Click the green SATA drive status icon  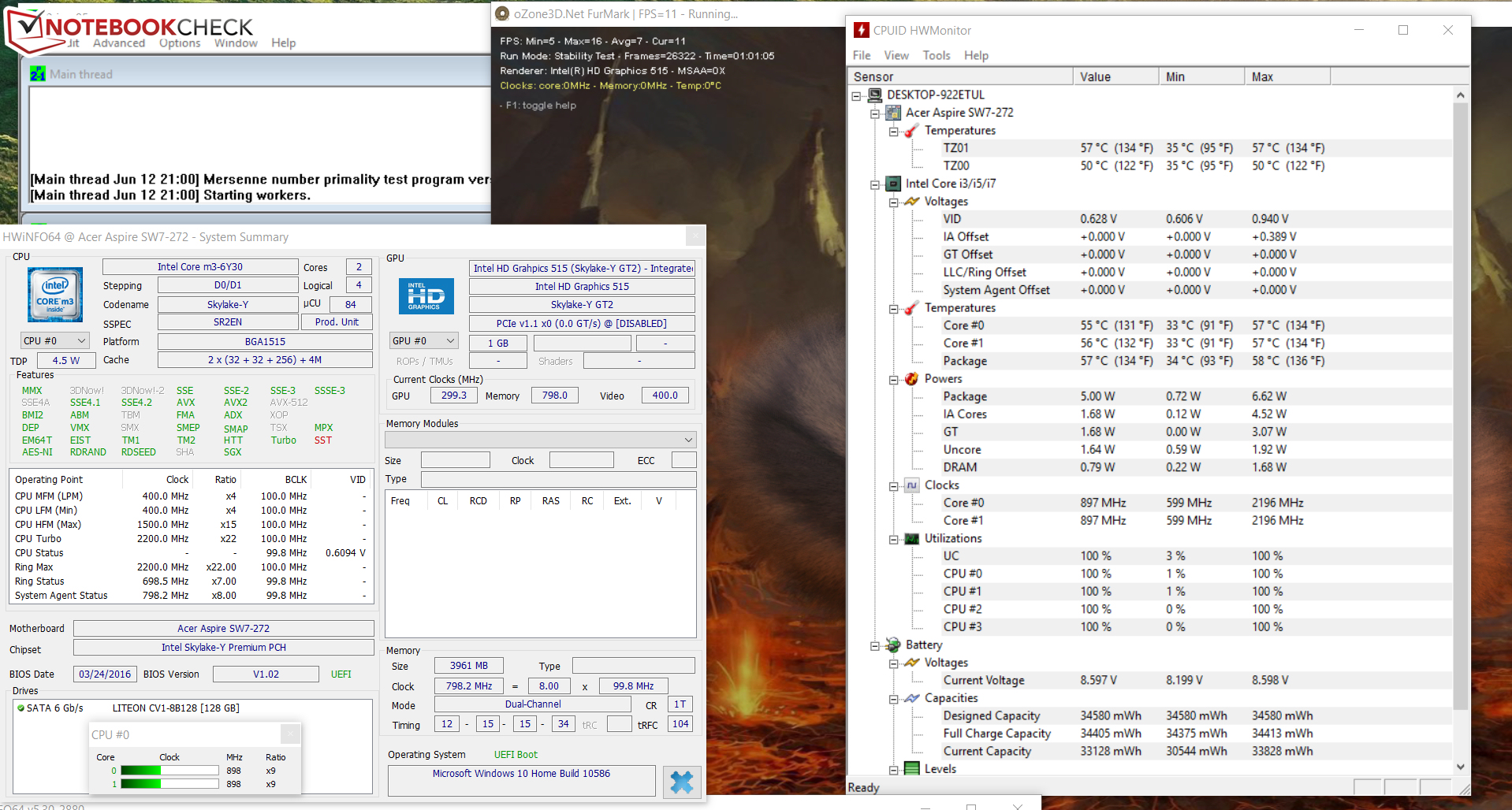pyautogui.click(x=20, y=708)
